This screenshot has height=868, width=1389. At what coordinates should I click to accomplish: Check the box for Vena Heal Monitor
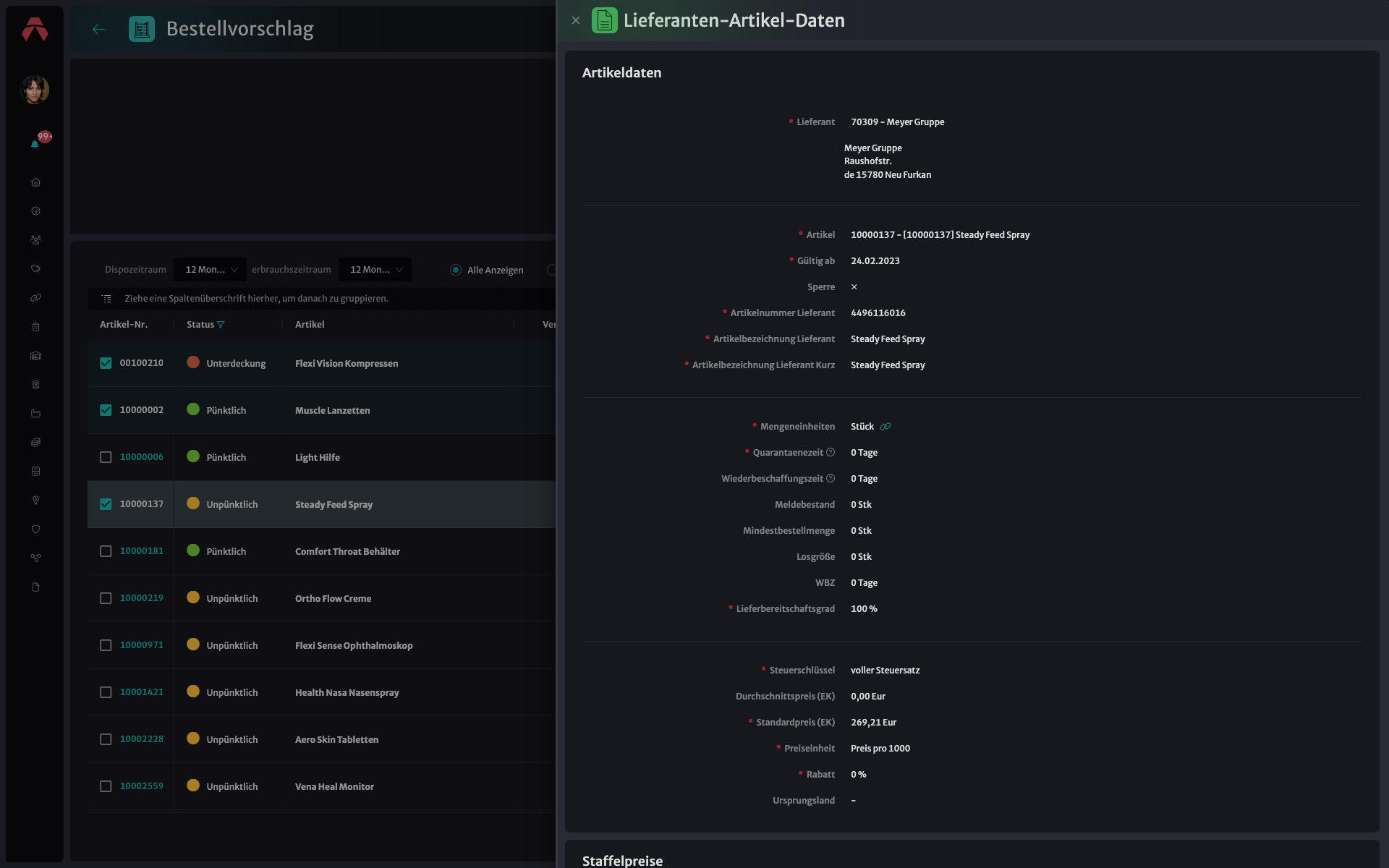pyautogui.click(x=106, y=786)
